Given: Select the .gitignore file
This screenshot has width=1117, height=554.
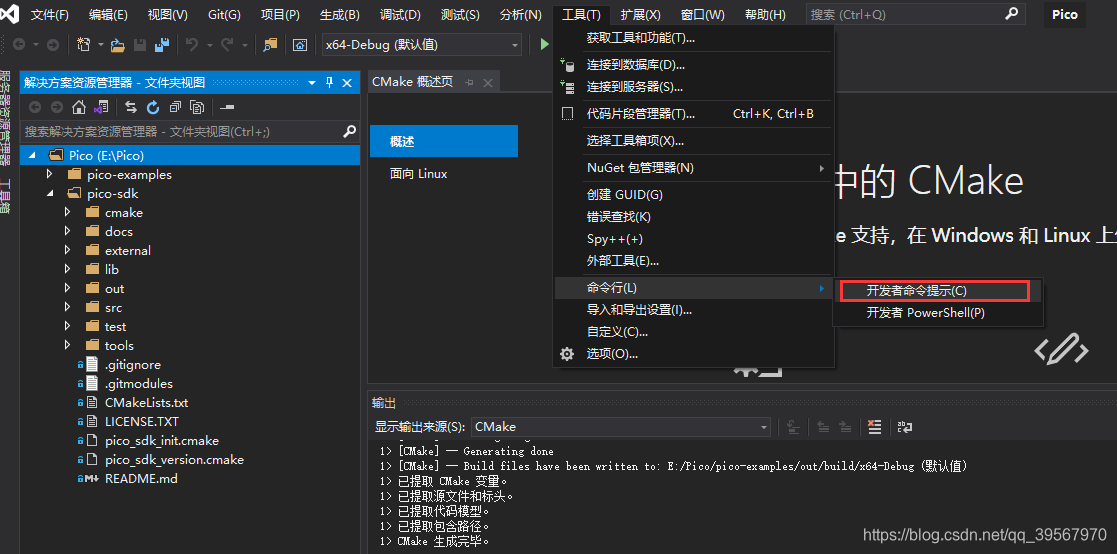Looking at the screenshot, I should pyautogui.click(x=133, y=365).
